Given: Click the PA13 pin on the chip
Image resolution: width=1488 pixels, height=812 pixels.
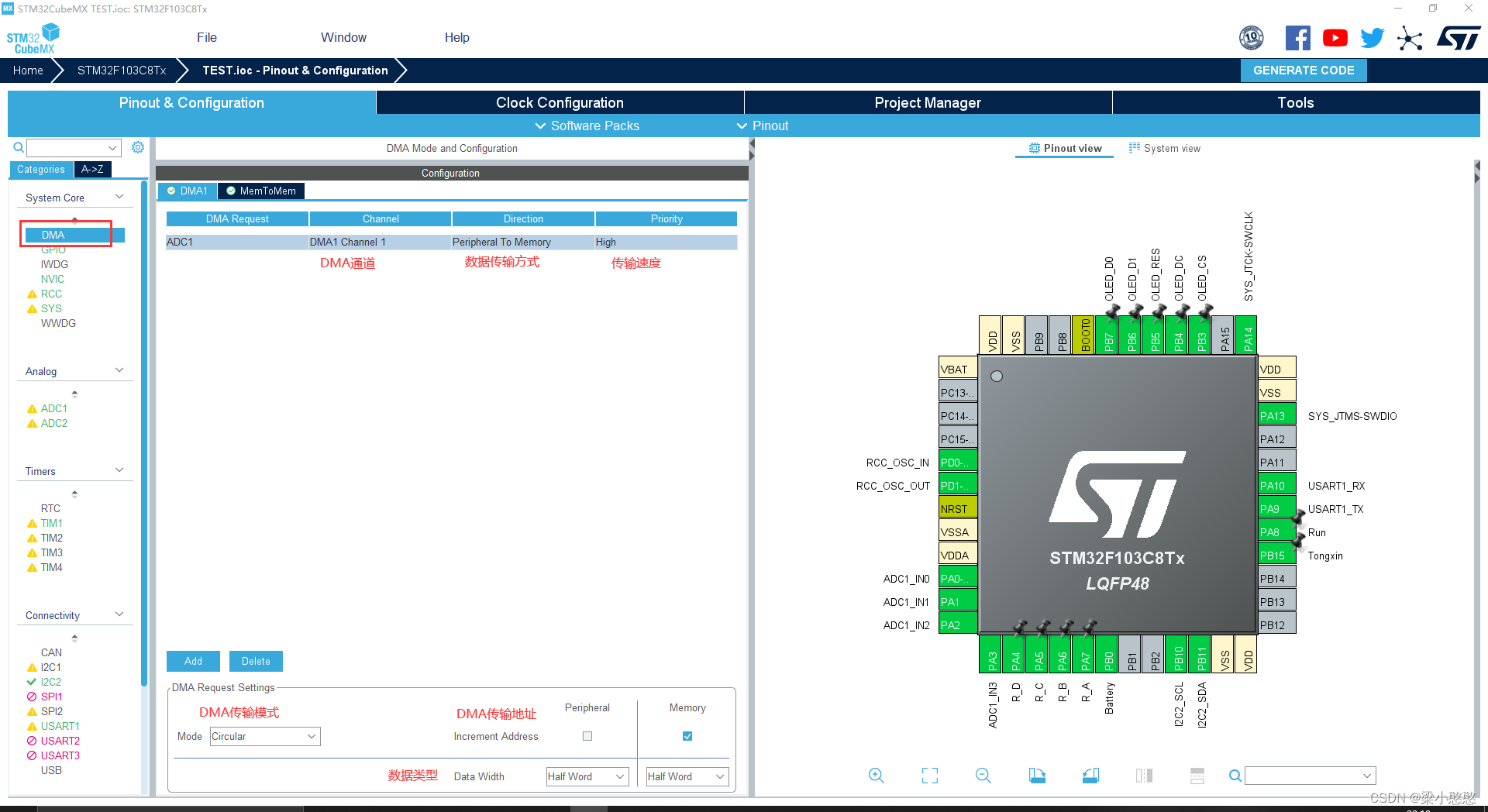Looking at the screenshot, I should 1276,415.
